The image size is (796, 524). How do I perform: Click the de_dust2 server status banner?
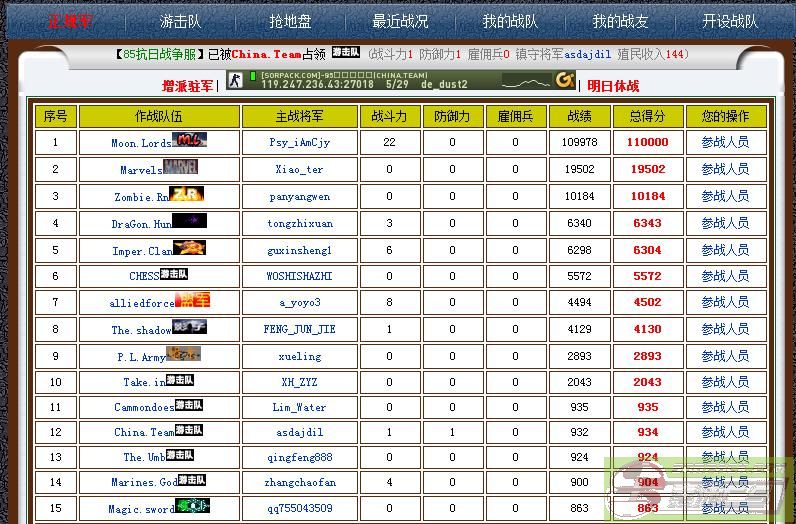400,80
